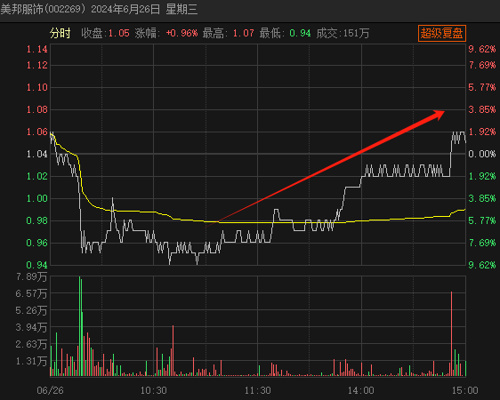Click the 11:30 time axis label
This screenshot has width=500, height=400.
coord(258,390)
